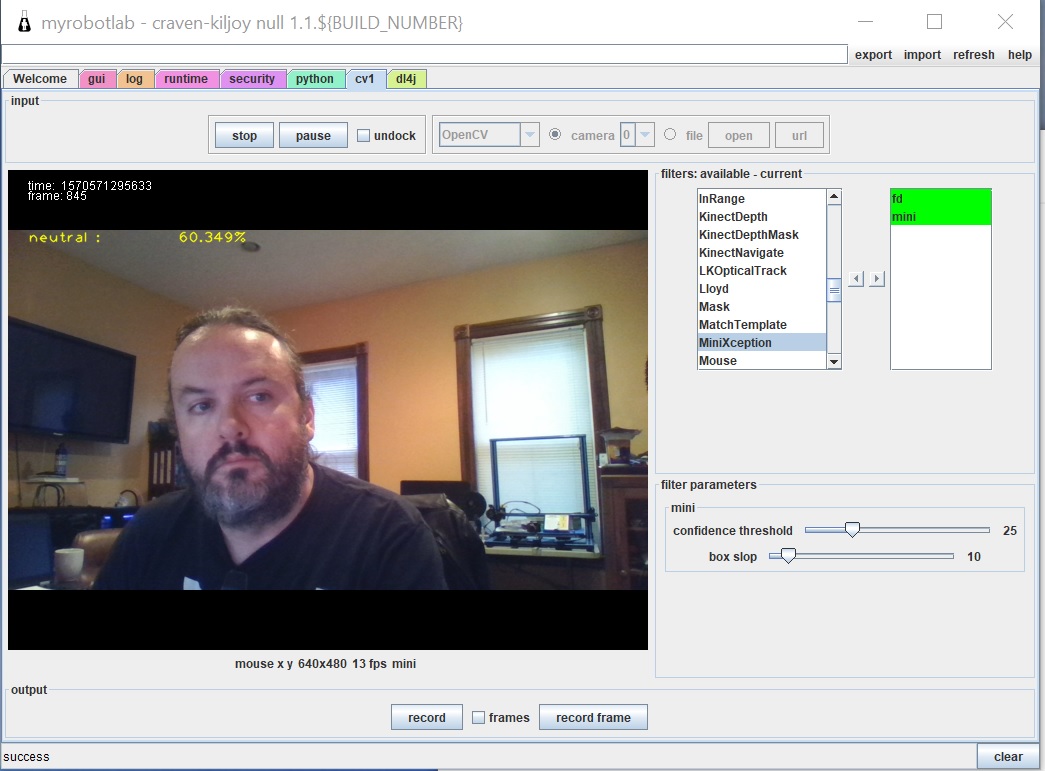The image size is (1045, 771).
Task: Select the file radio button
Action: (670, 135)
